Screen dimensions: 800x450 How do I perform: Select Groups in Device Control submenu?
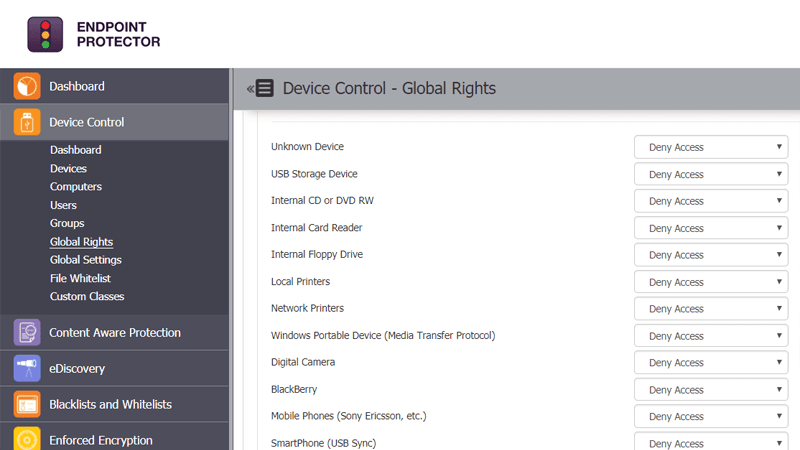pos(67,223)
